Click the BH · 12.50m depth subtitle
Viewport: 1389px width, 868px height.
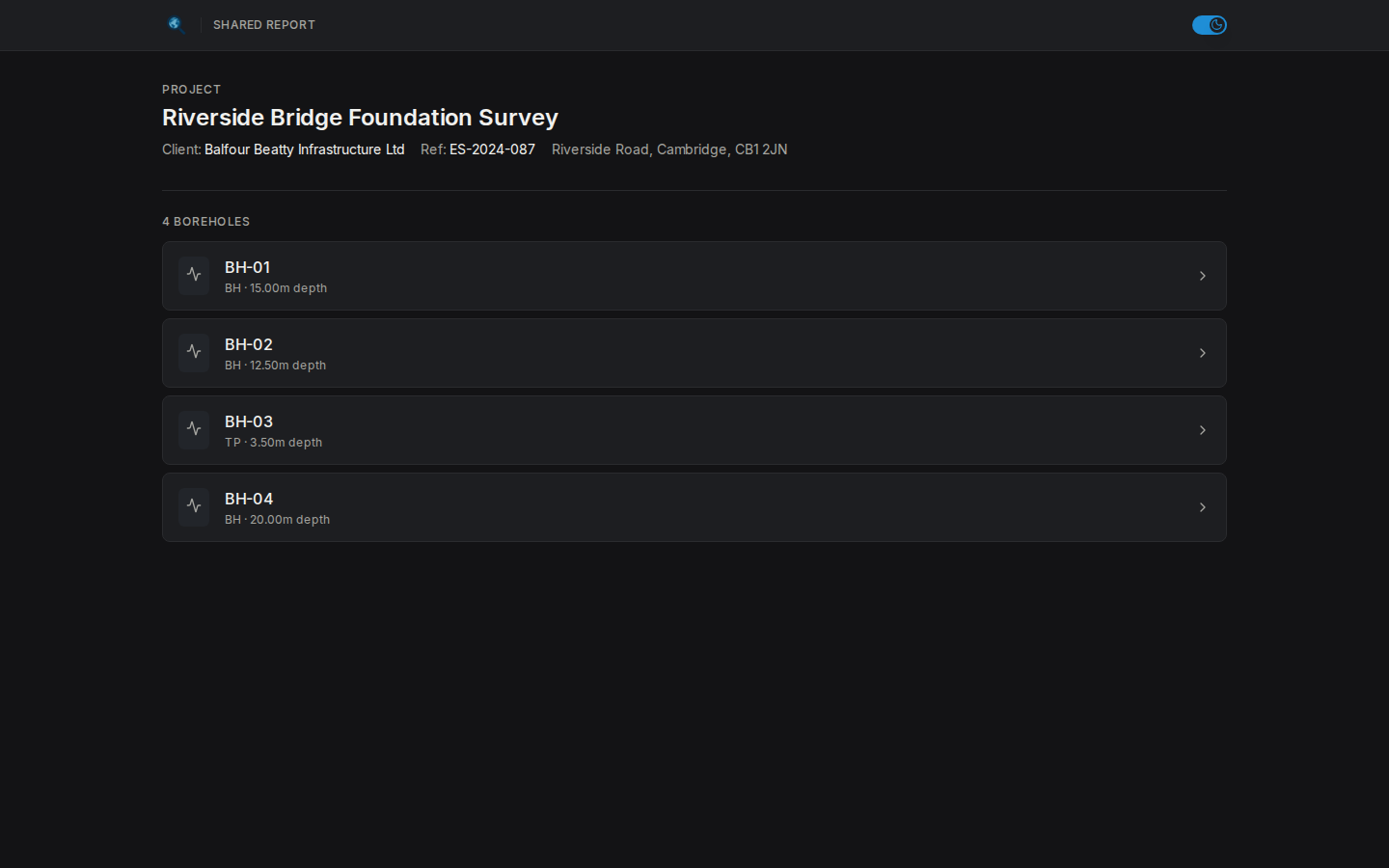tap(275, 366)
